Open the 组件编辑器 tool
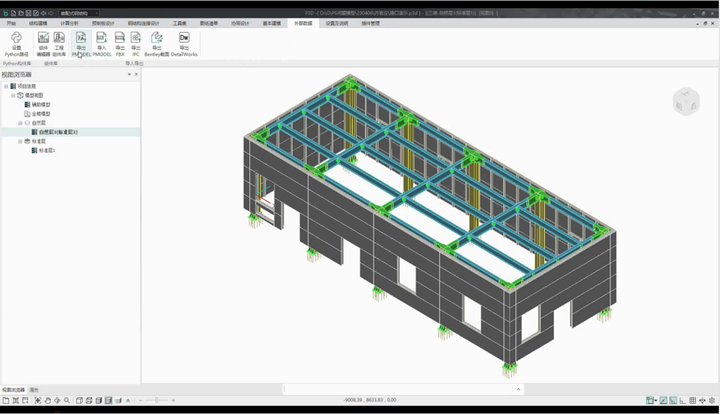This screenshot has width=720, height=414. click(43, 41)
